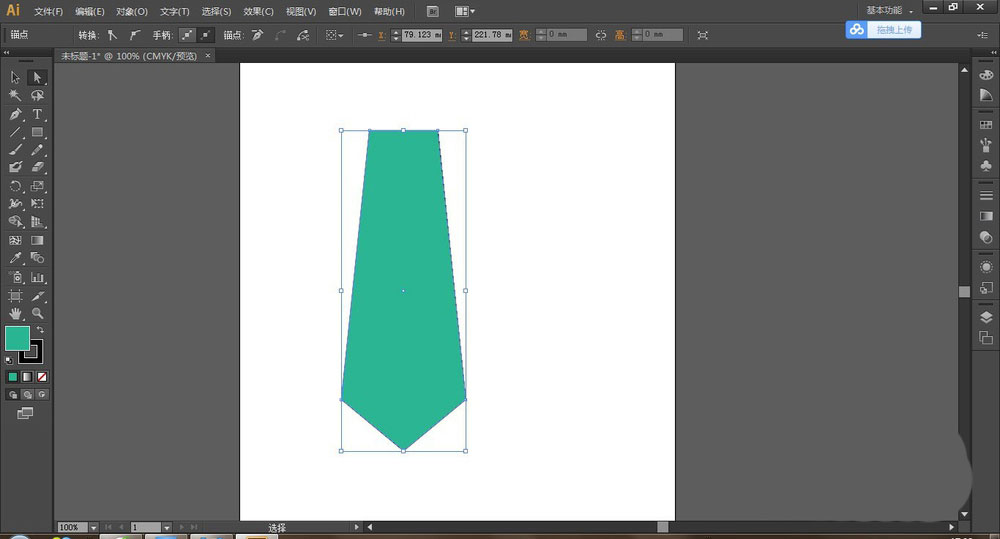
Task: Select the Zoom magnifier tool
Action: (x=37, y=313)
